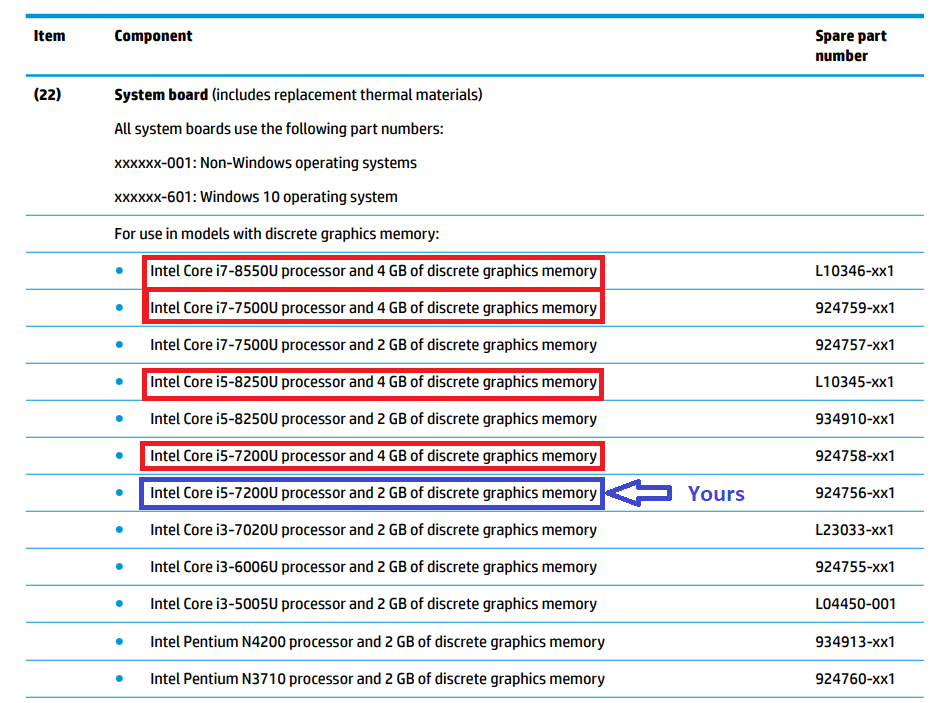Select the i3-5005U 2 GB graphics row
The width and height of the screenshot is (931, 703).
coord(475,604)
